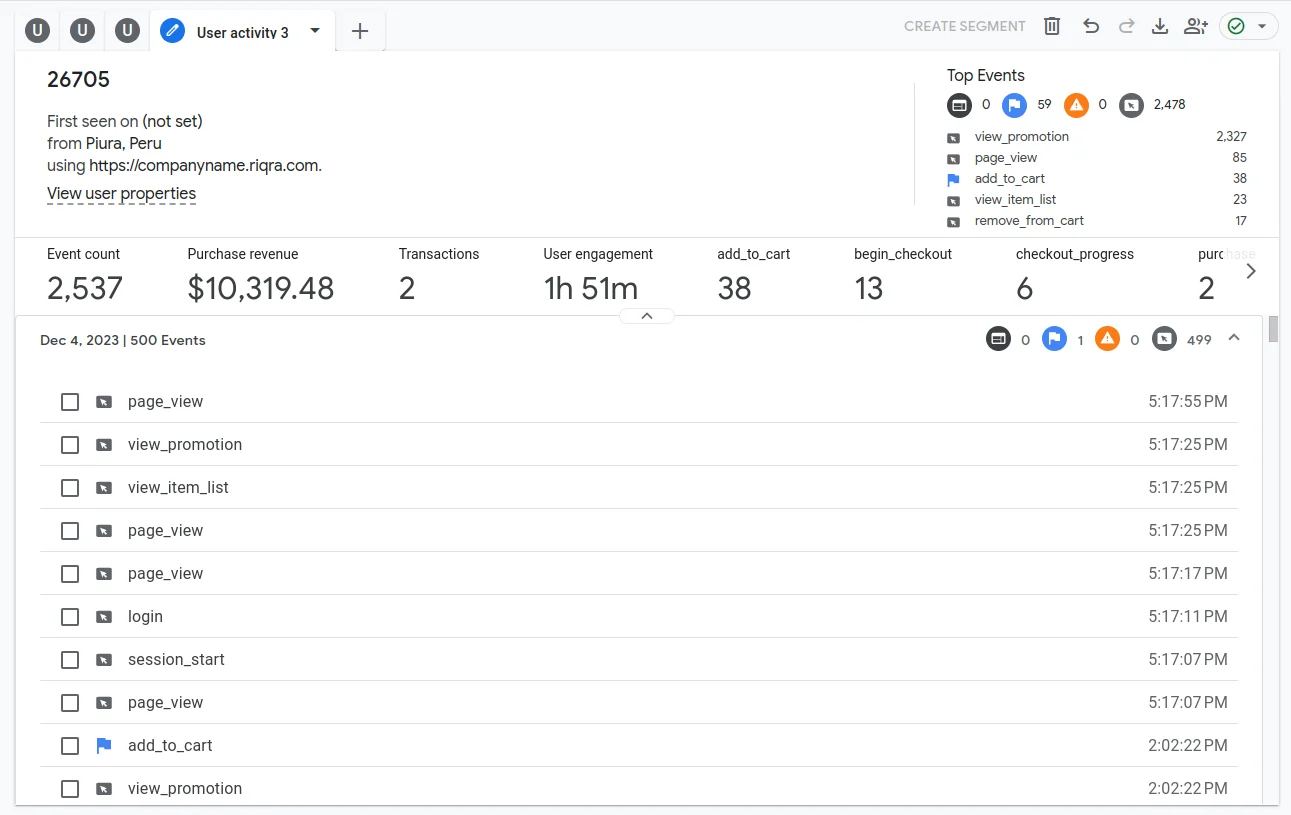Open View user properties link
This screenshot has height=815, width=1291.
(x=121, y=194)
